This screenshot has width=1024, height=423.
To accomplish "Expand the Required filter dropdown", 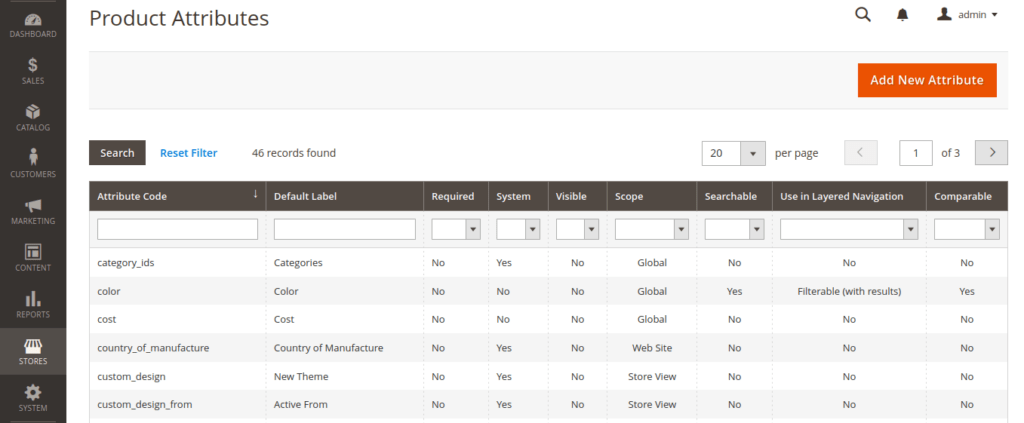I will click(455, 230).
